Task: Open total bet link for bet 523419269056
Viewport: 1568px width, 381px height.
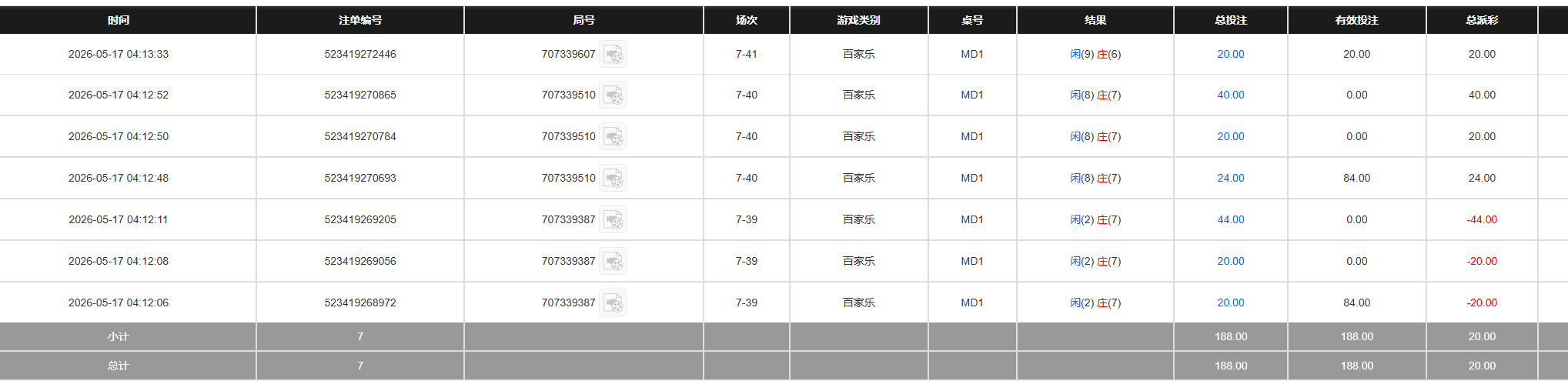Action: pos(1230,261)
